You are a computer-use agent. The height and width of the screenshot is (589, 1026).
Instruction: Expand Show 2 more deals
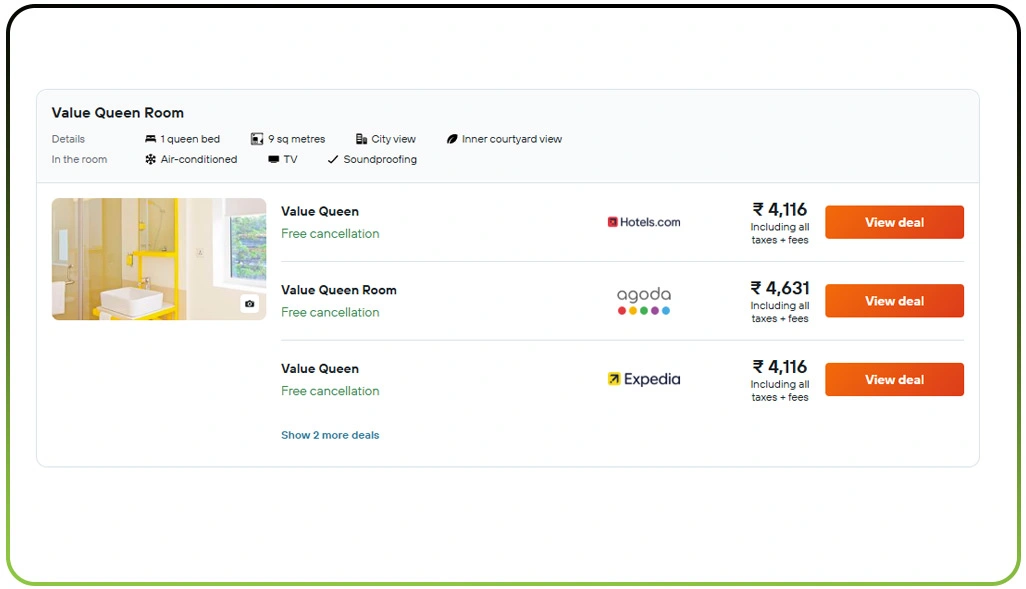(330, 435)
